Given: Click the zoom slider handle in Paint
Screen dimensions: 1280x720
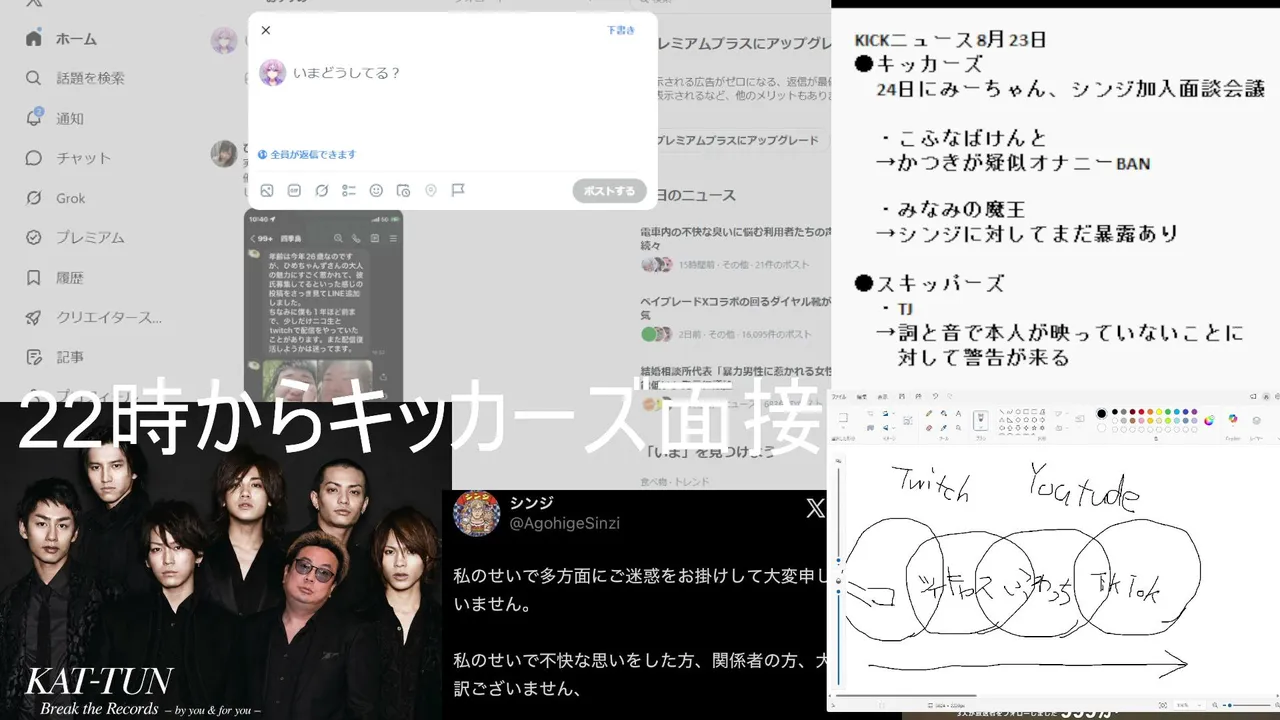Looking at the screenshot, I should pos(1230,705).
